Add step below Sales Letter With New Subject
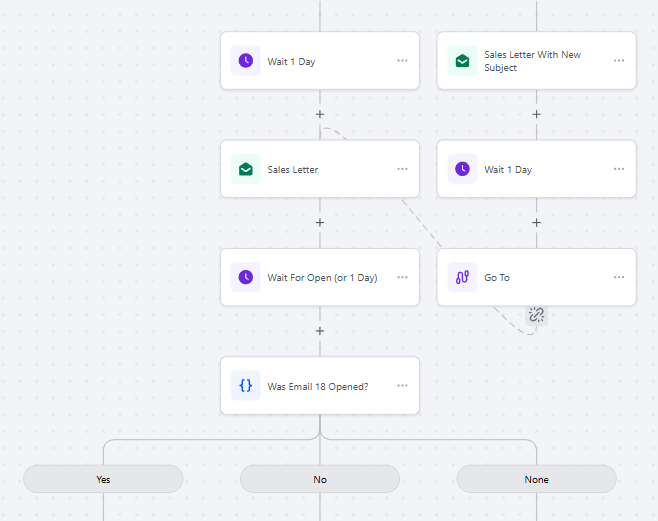The image size is (658, 521). click(536, 114)
